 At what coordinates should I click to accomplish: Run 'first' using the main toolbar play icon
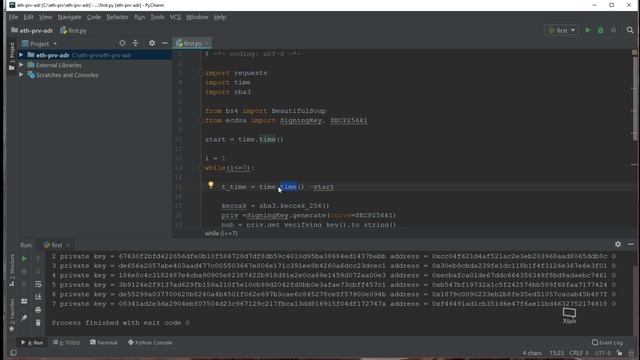588,30
